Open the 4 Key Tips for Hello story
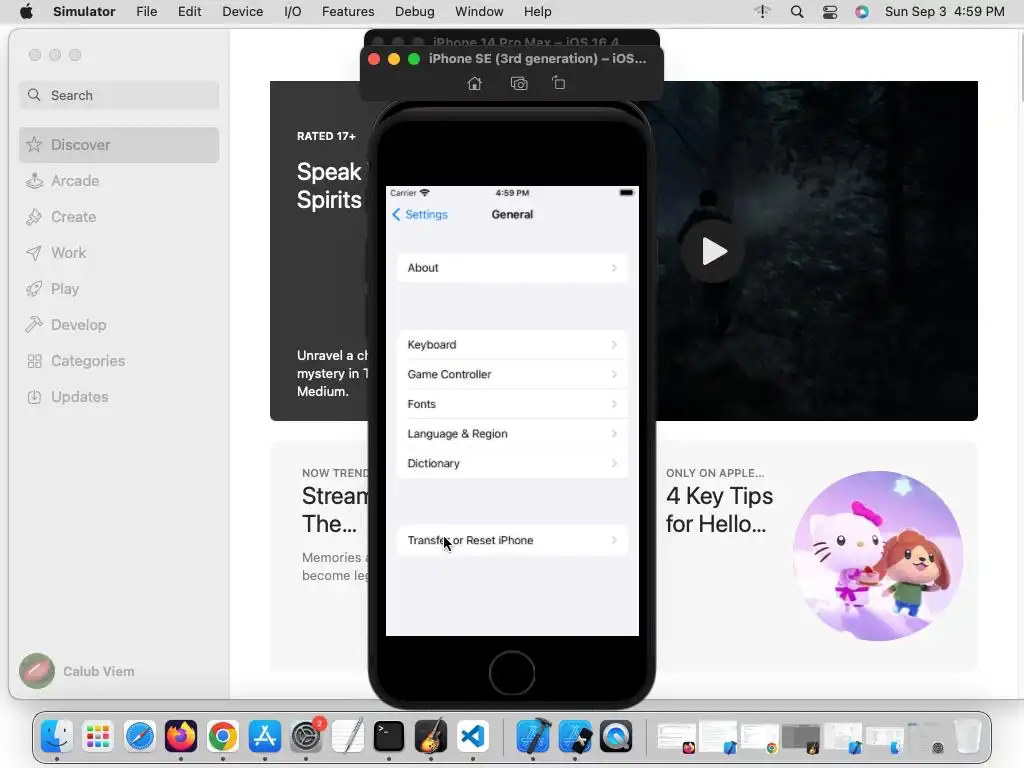Image resolution: width=1024 pixels, height=768 pixels. pos(719,510)
